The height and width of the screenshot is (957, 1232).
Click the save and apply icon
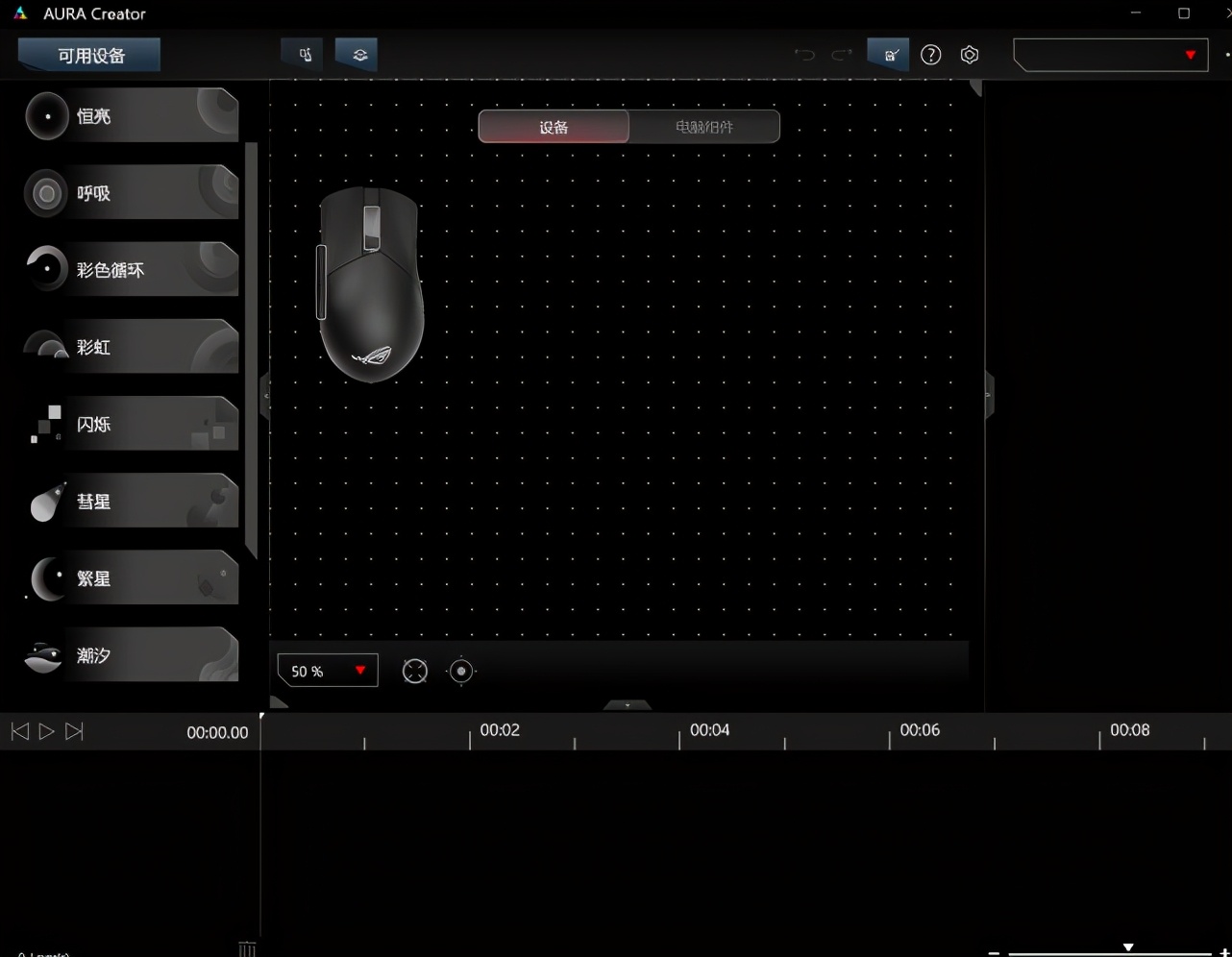(x=889, y=55)
